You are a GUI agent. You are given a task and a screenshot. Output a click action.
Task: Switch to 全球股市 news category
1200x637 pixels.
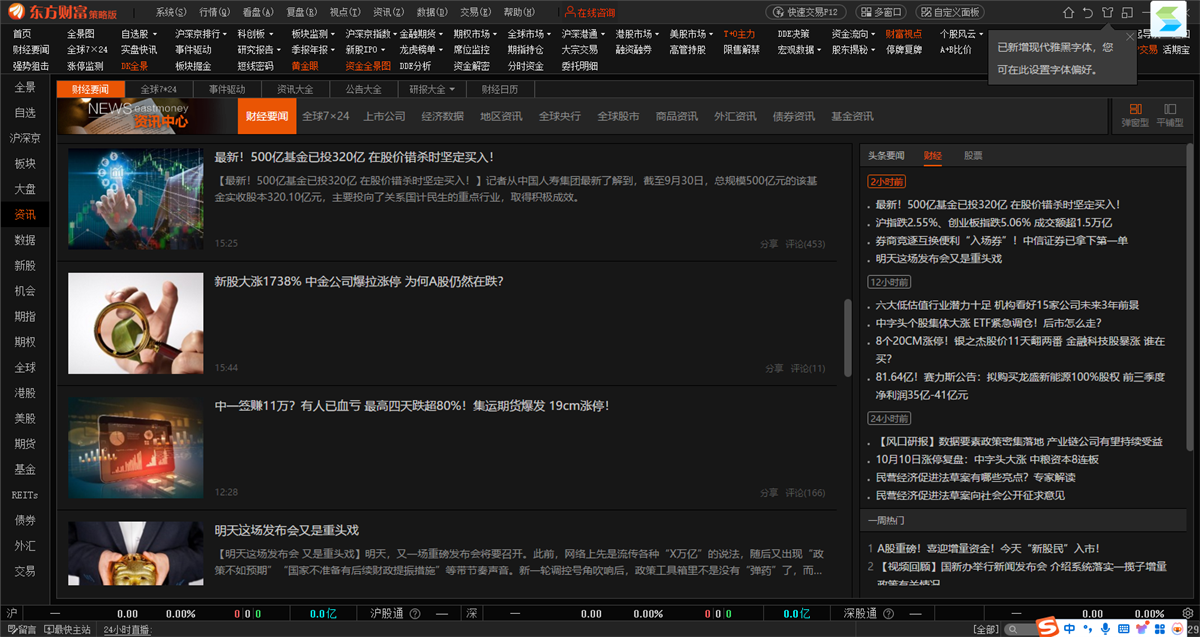(x=618, y=116)
